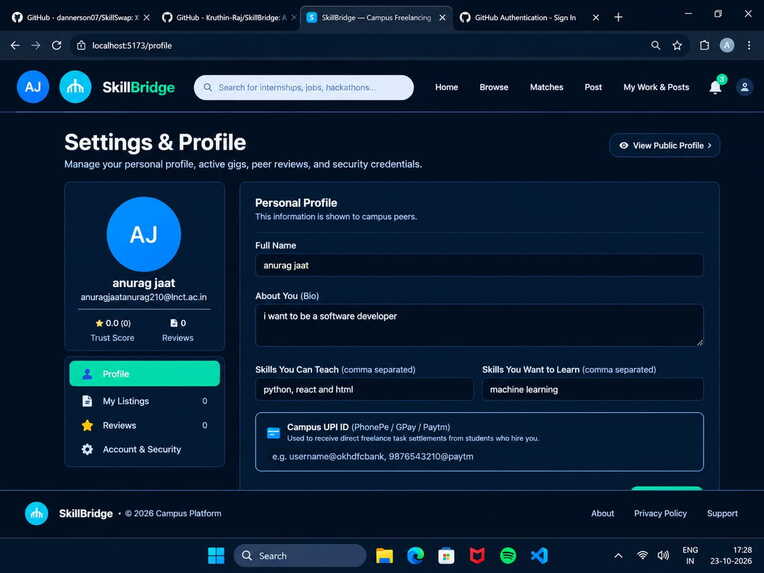The width and height of the screenshot is (764, 573).
Task: Click the AJ avatar in the header
Action: (33, 87)
